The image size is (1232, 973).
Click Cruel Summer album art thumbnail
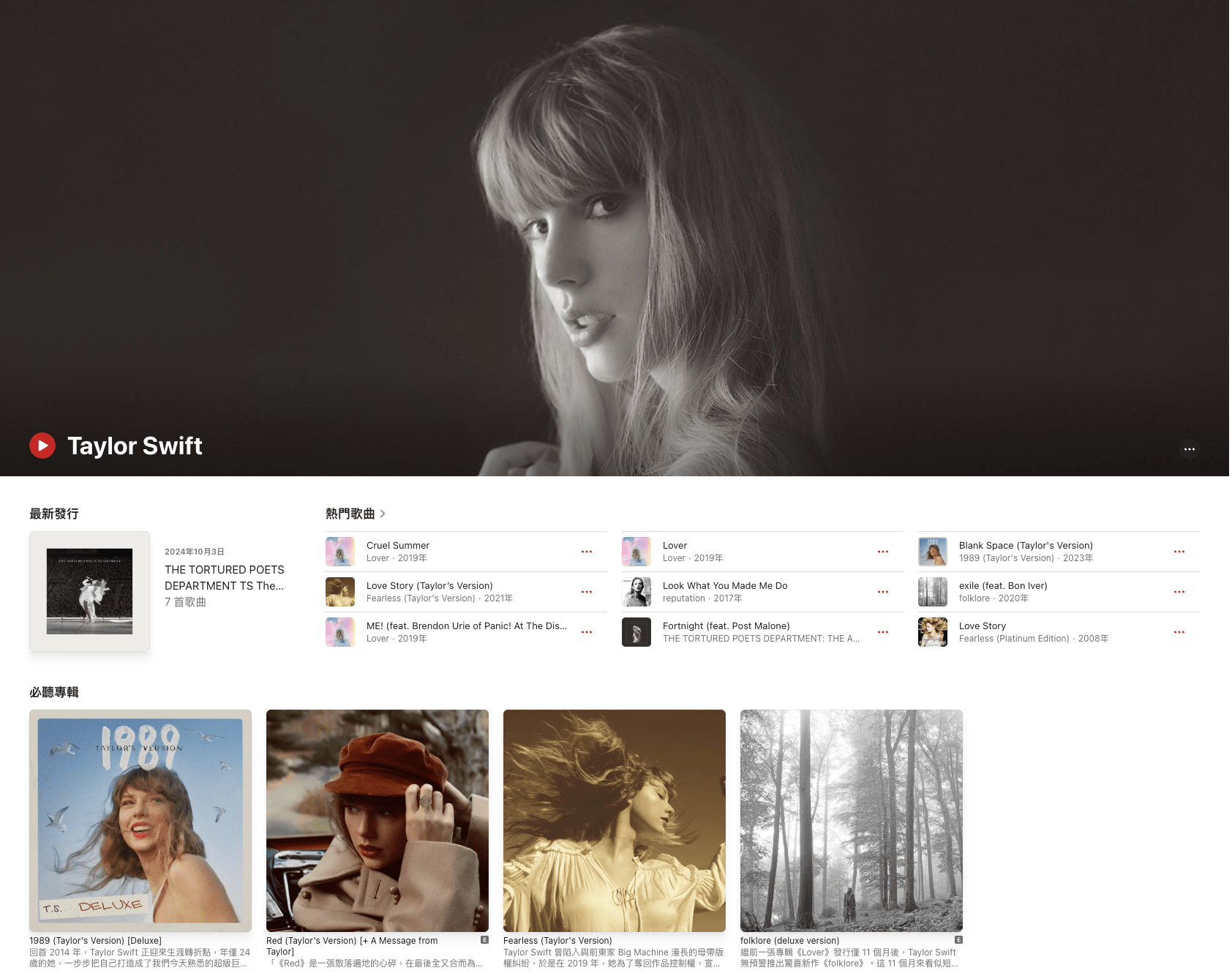click(340, 552)
